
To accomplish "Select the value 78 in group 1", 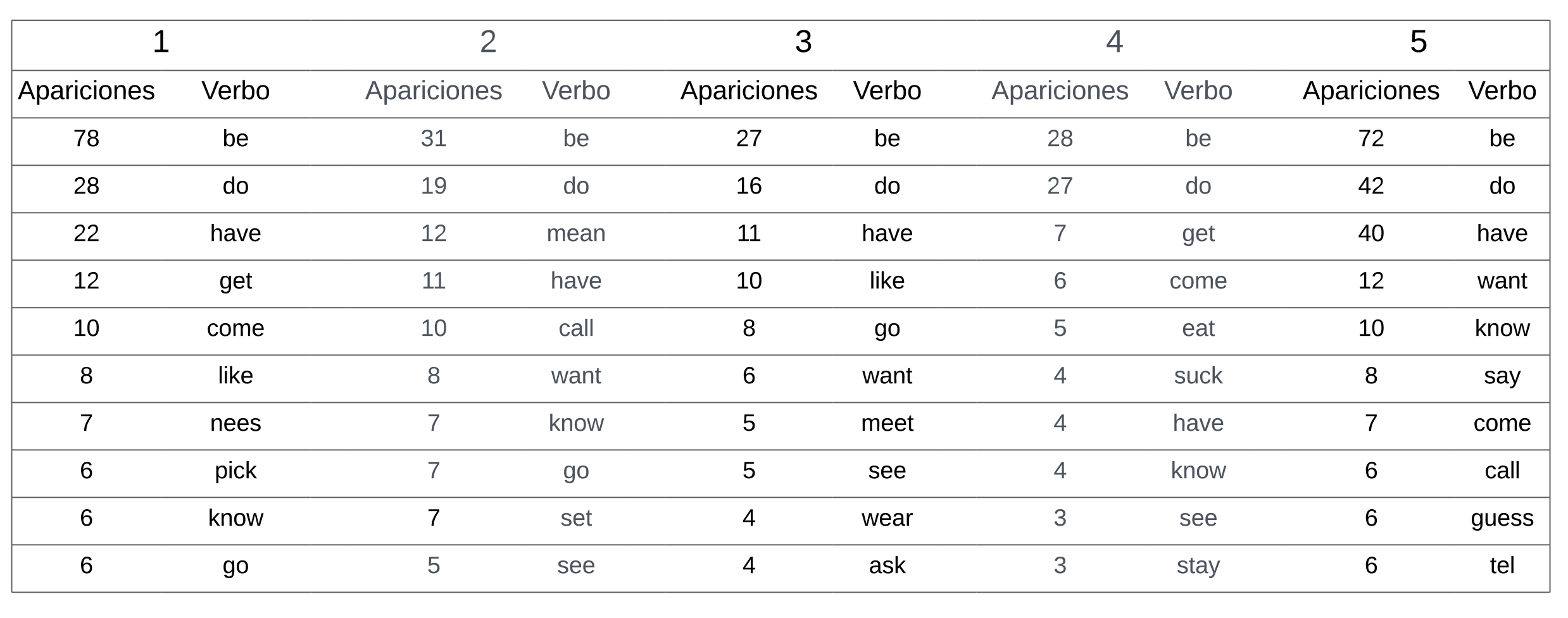I will pyautogui.click(x=86, y=139).
